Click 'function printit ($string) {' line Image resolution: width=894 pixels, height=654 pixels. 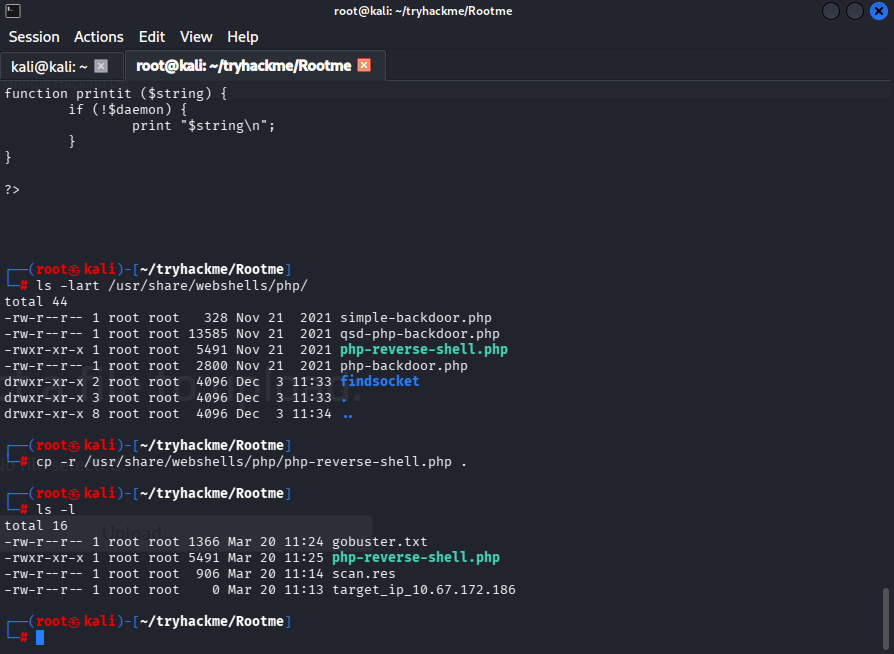(116, 94)
